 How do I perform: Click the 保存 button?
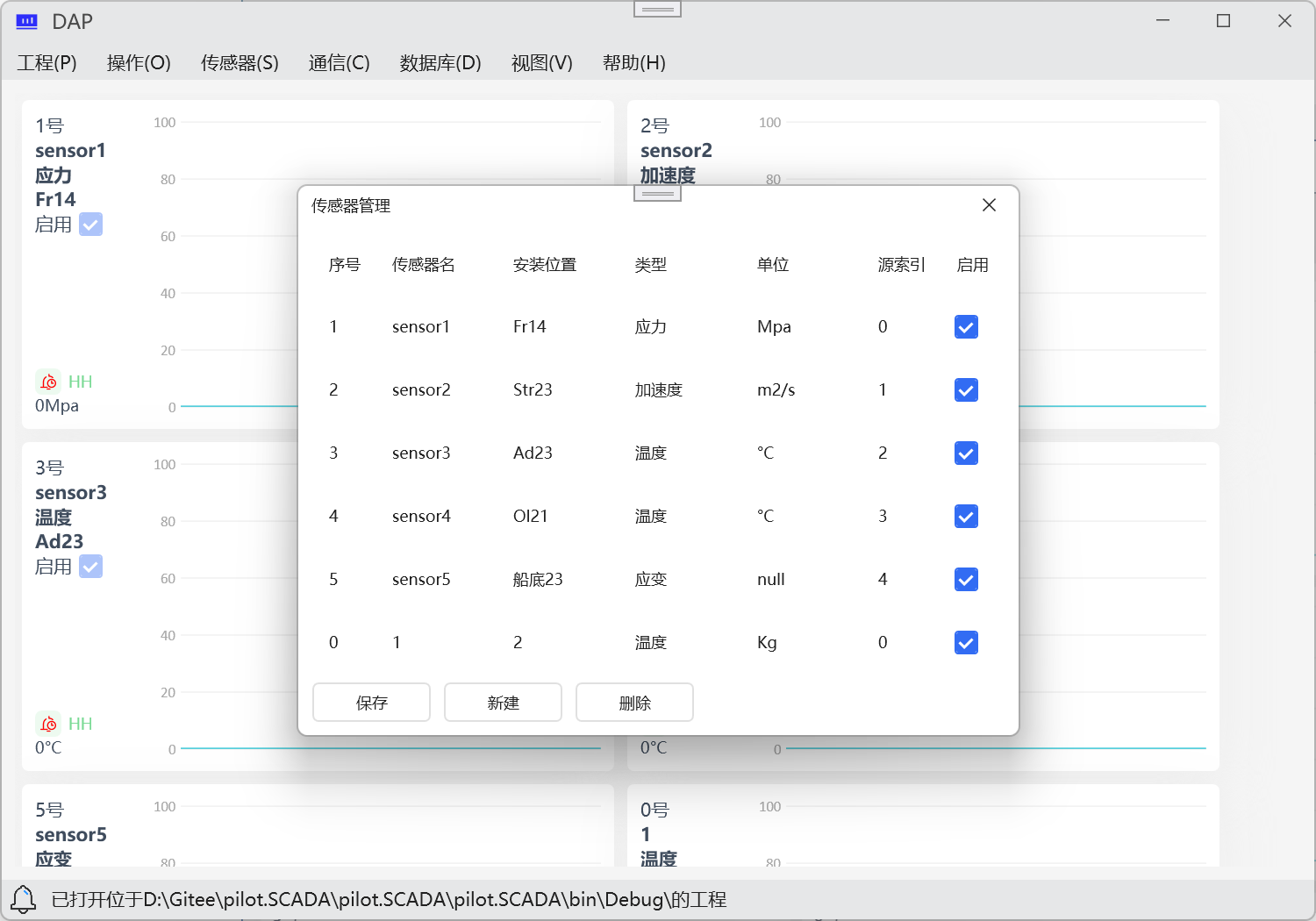371,703
